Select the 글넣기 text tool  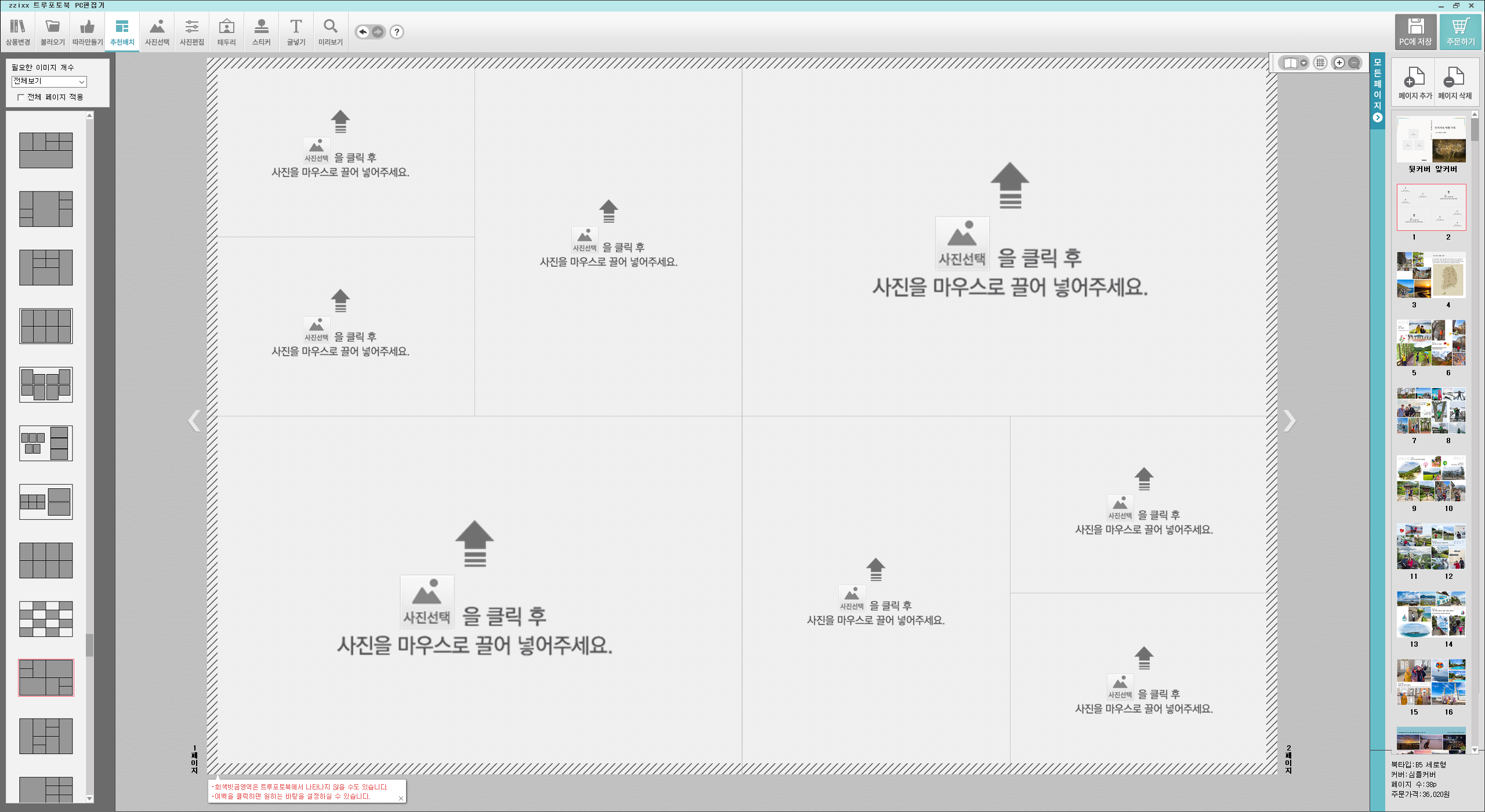[x=296, y=32]
